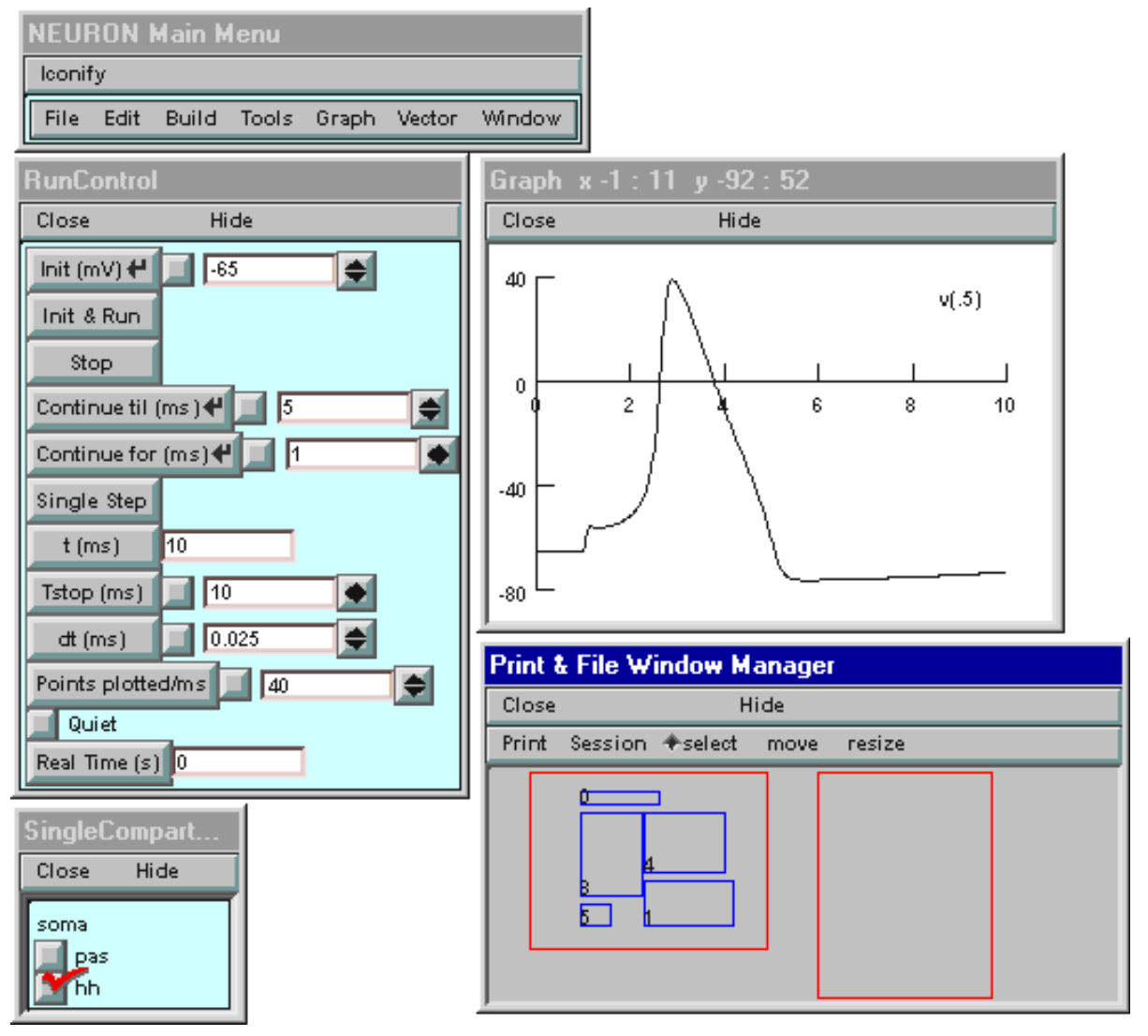The height and width of the screenshot is (1036, 1148).
Task: Enable the pas mechanism checkbox
Action: pos(50,955)
